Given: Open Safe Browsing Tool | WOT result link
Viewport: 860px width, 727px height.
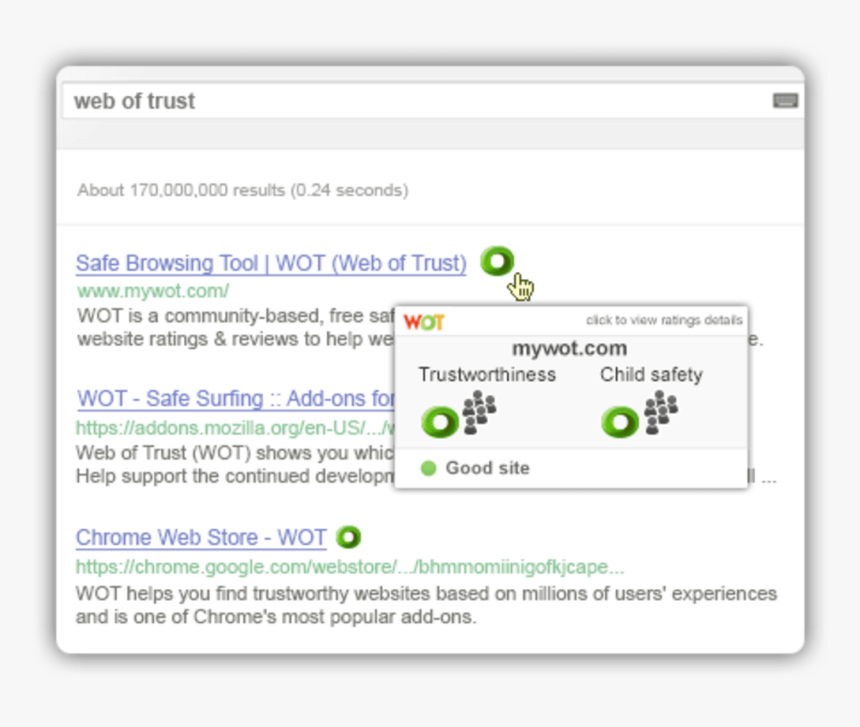Looking at the screenshot, I should 271,263.
